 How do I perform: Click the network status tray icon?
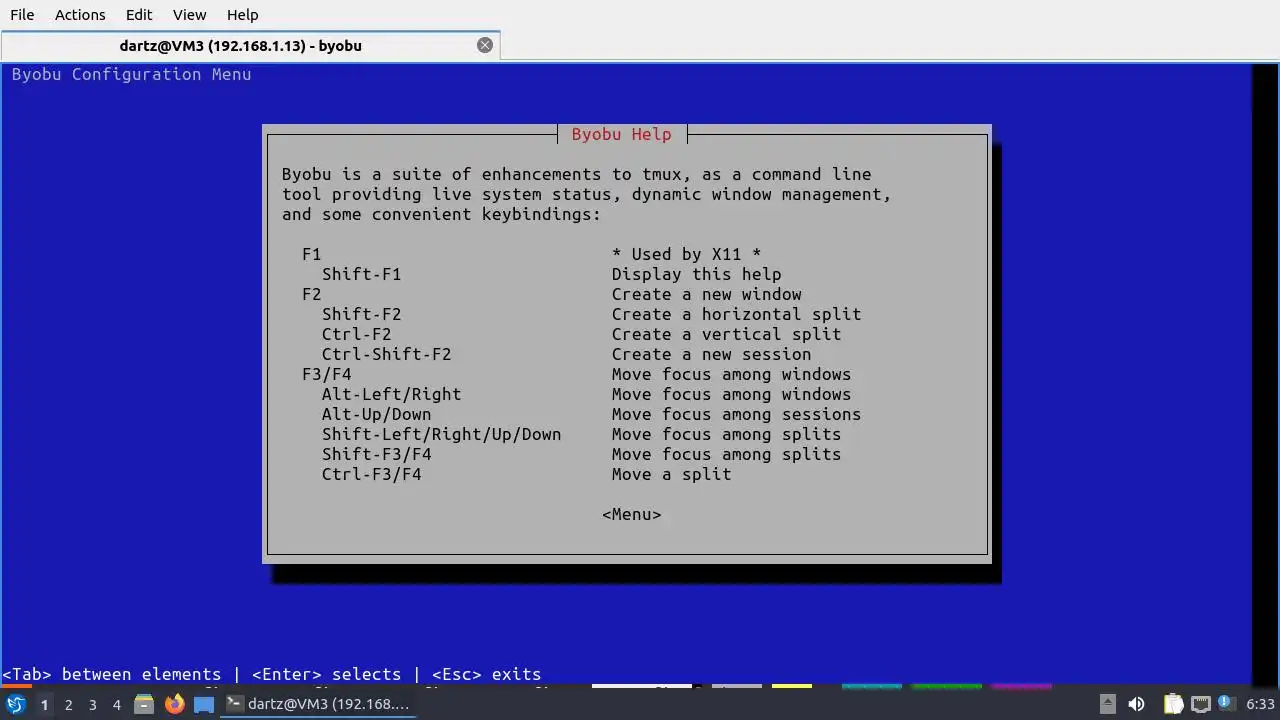1200,704
